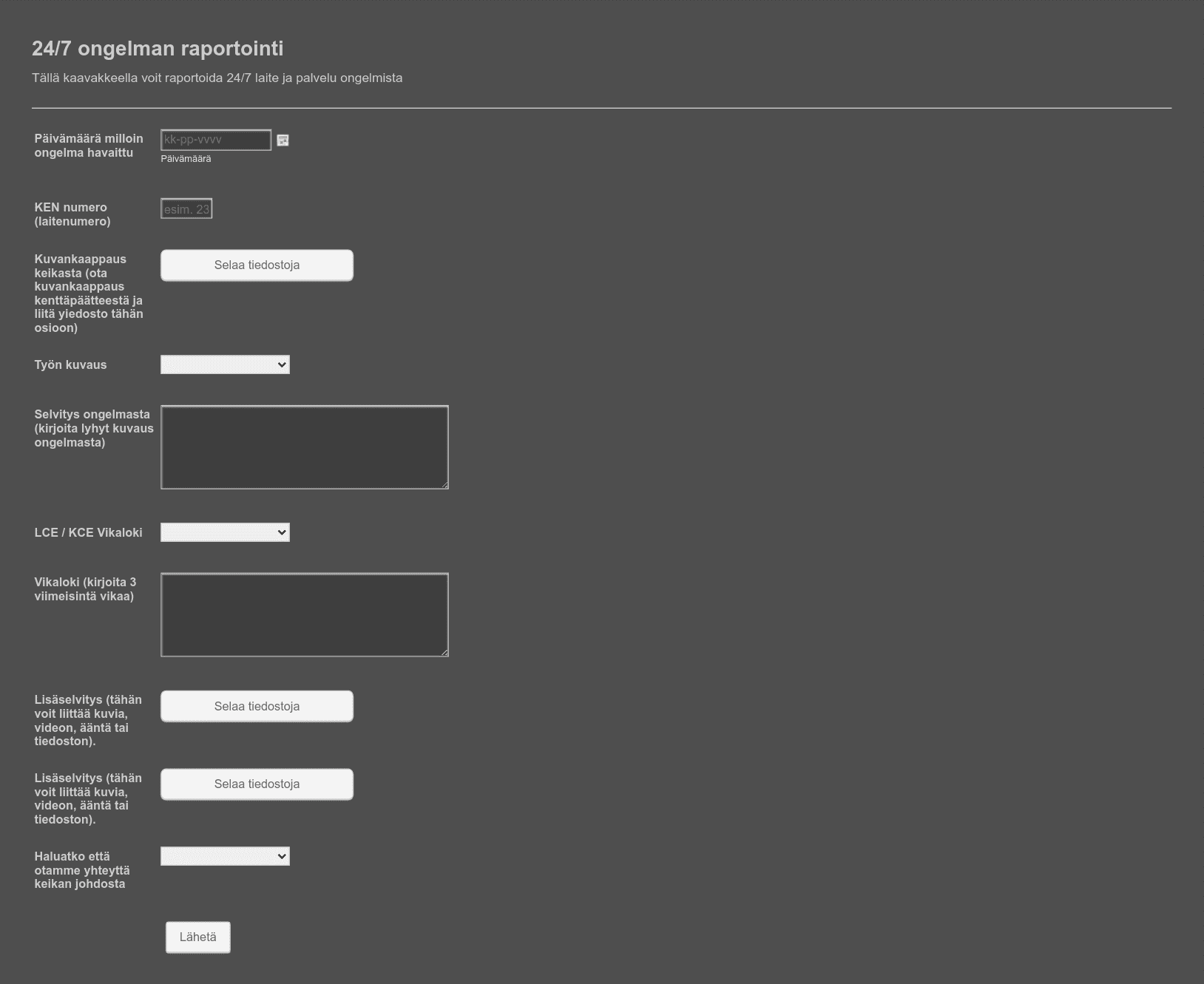
Task: Select first Lisäselvitys Selaa tiedostoja button
Action: [x=257, y=706]
